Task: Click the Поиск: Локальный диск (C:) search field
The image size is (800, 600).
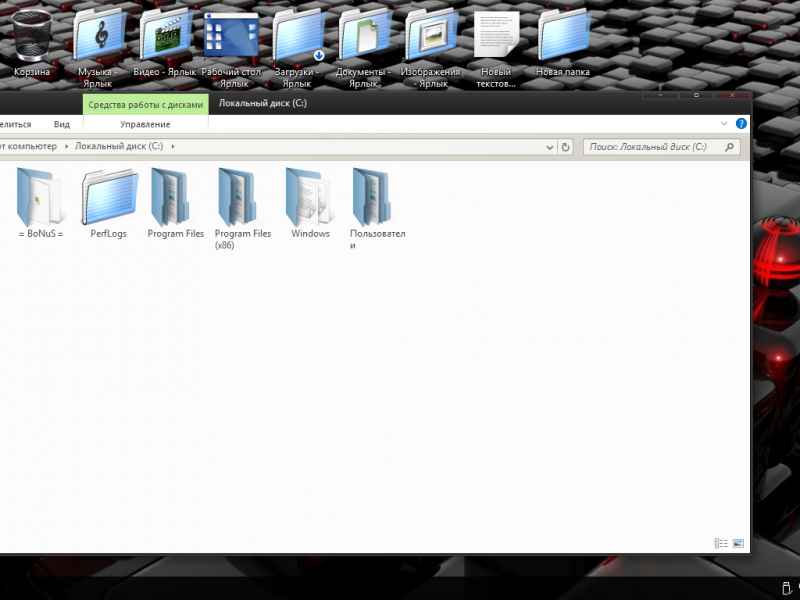Action: (x=661, y=147)
